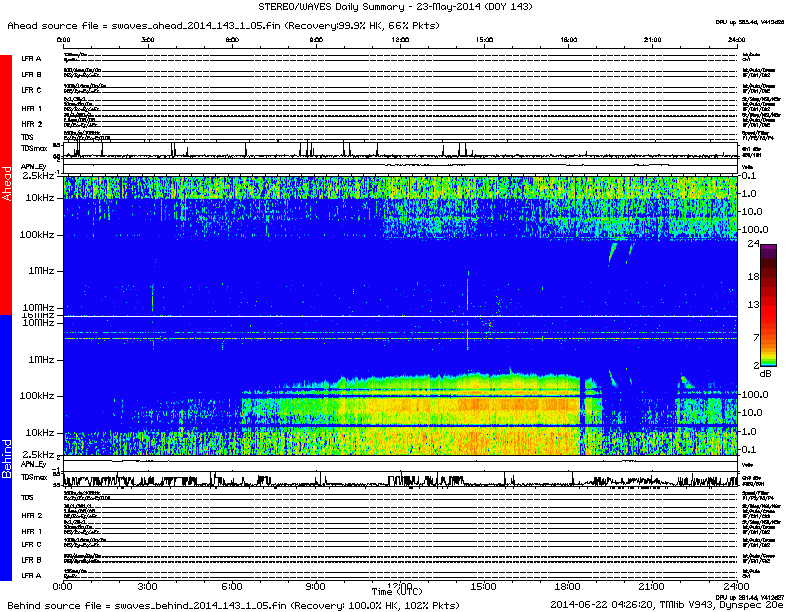Click the 15:00 tick label on bottom axis
The image size is (792, 612).
(483, 586)
